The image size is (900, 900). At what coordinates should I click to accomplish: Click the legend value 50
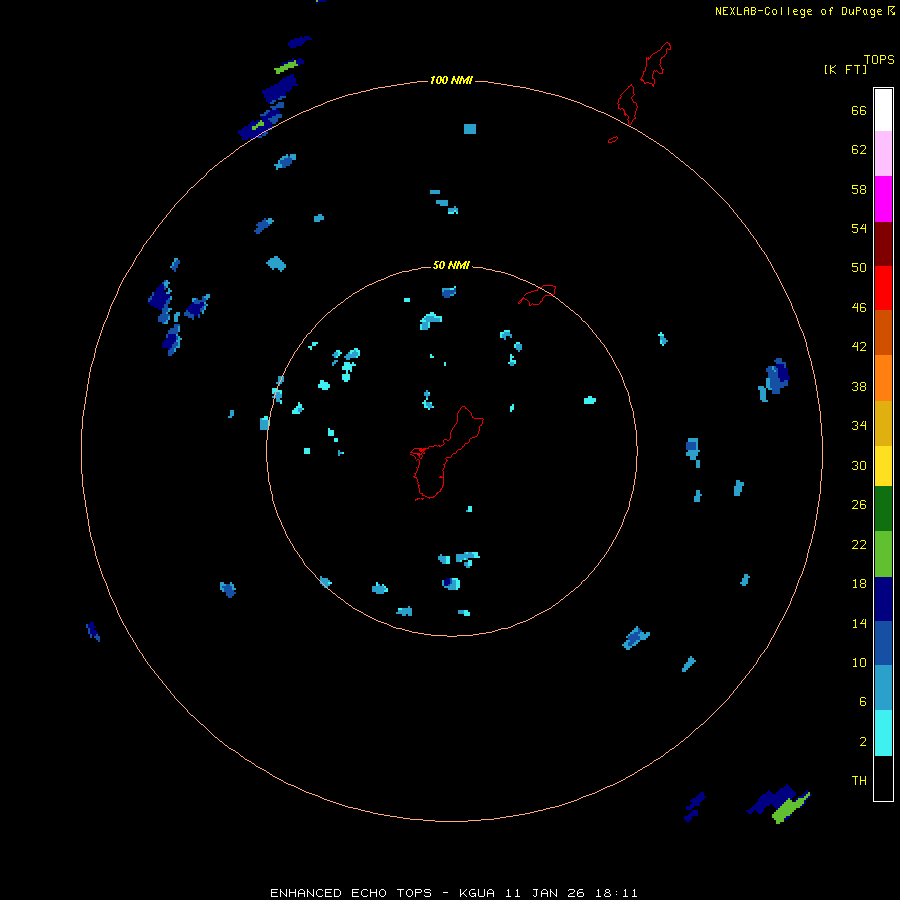859,268
